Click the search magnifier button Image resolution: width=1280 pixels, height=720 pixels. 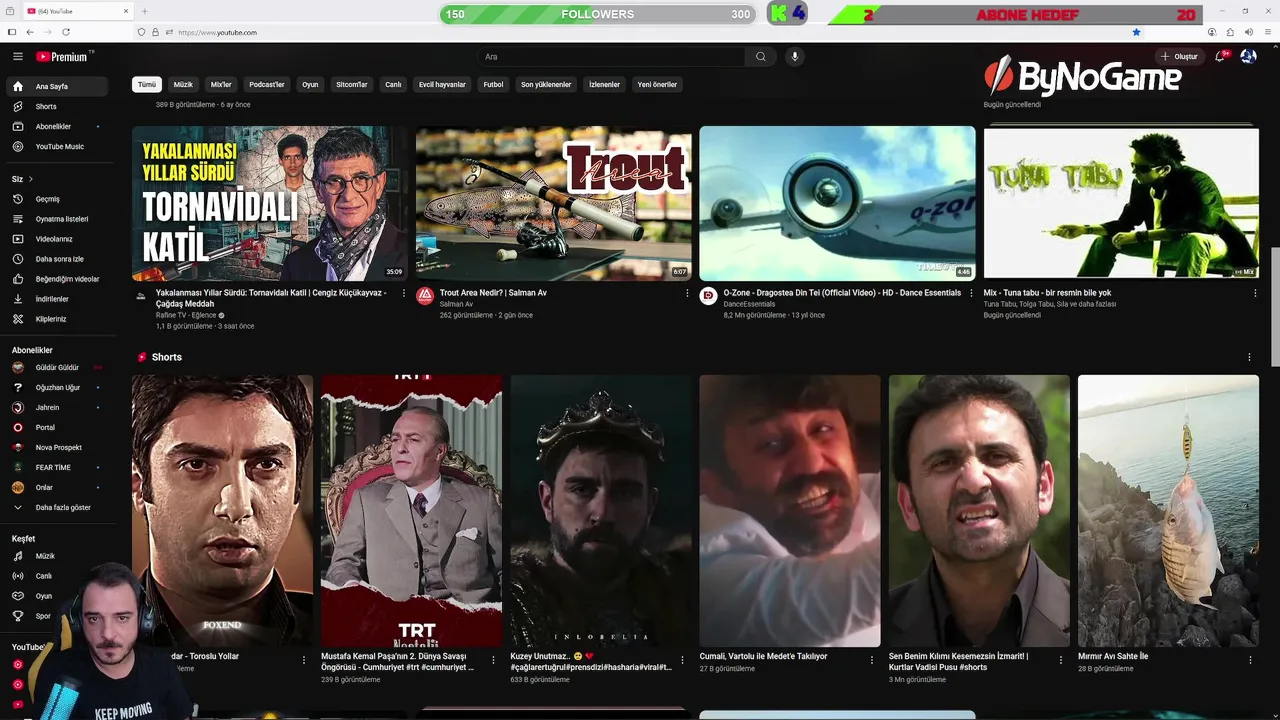pyautogui.click(x=760, y=57)
